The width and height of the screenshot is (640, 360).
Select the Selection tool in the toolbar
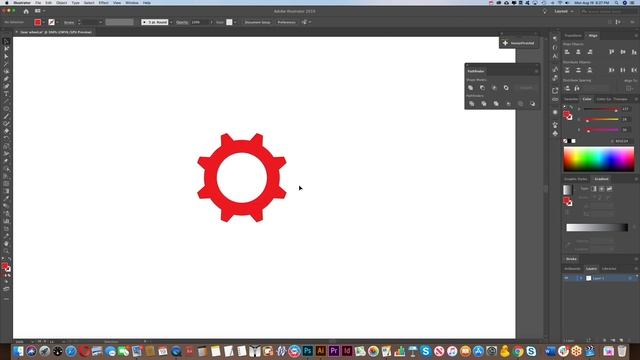(6, 41)
